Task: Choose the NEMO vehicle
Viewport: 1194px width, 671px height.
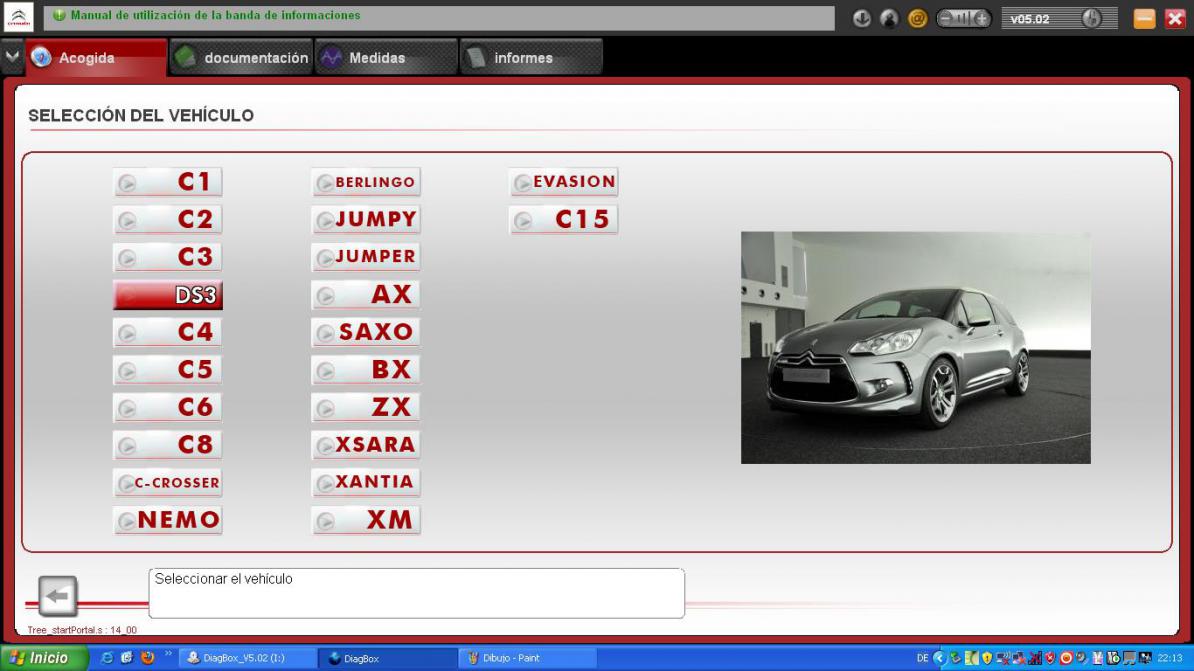Action: tap(168, 519)
